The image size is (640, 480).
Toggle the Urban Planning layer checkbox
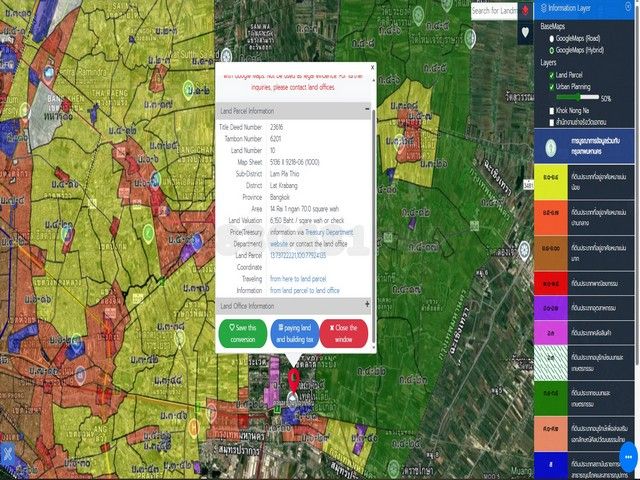[549, 87]
